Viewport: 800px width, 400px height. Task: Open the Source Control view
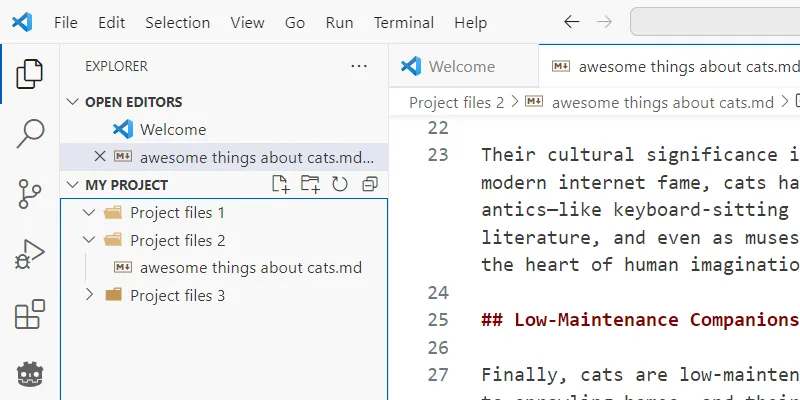30,194
